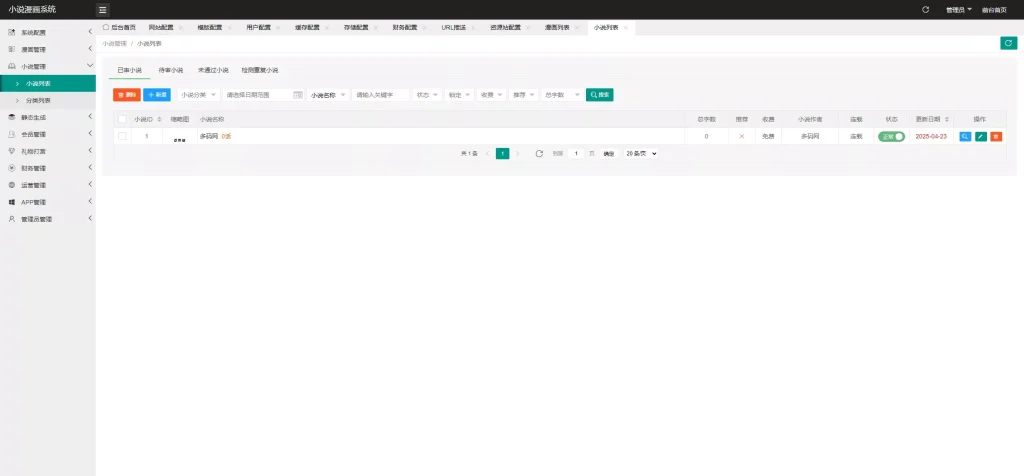Check the select-all checkbox in table header
Screen dimensions: 1024x476
[122, 119]
